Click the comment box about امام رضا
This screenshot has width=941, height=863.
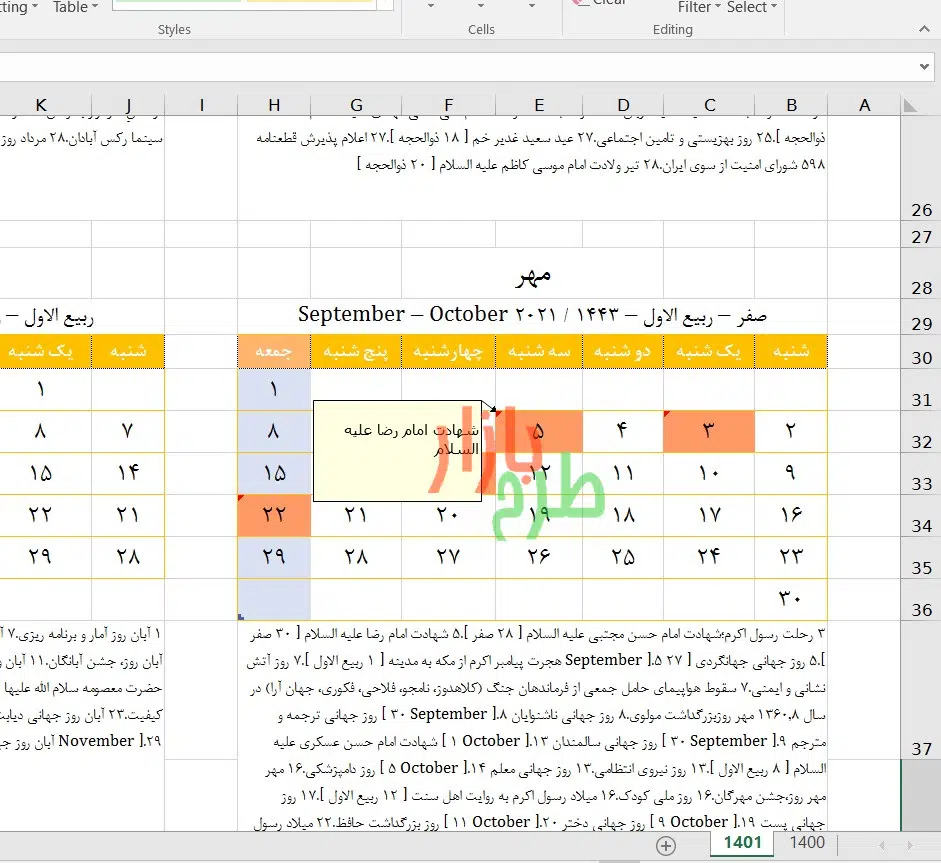click(x=397, y=450)
